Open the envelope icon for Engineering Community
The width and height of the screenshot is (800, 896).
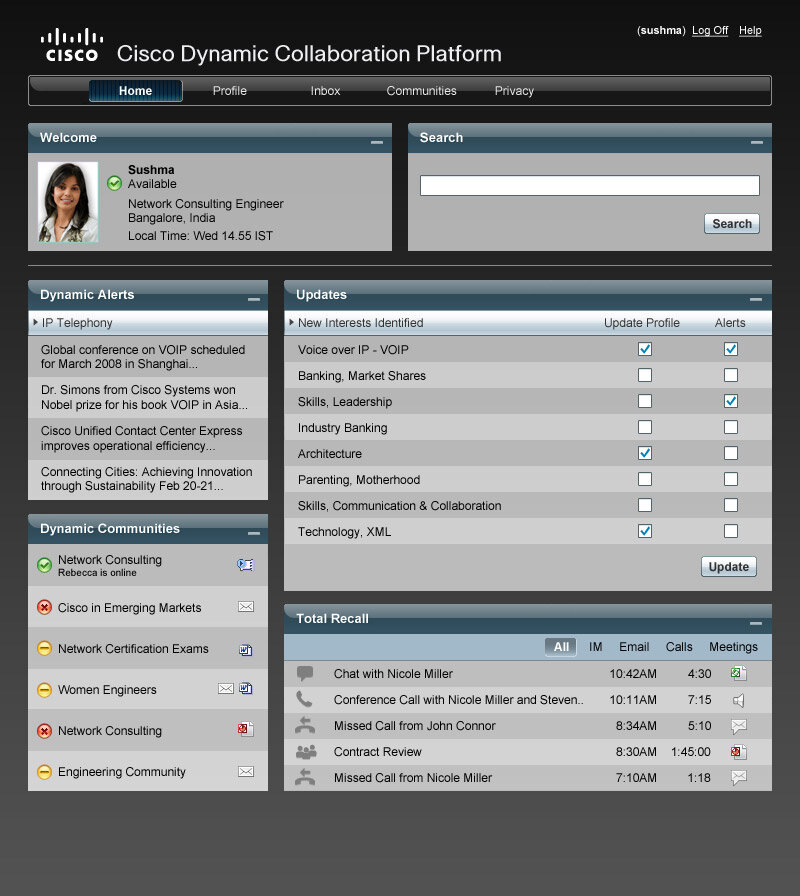[x=246, y=771]
